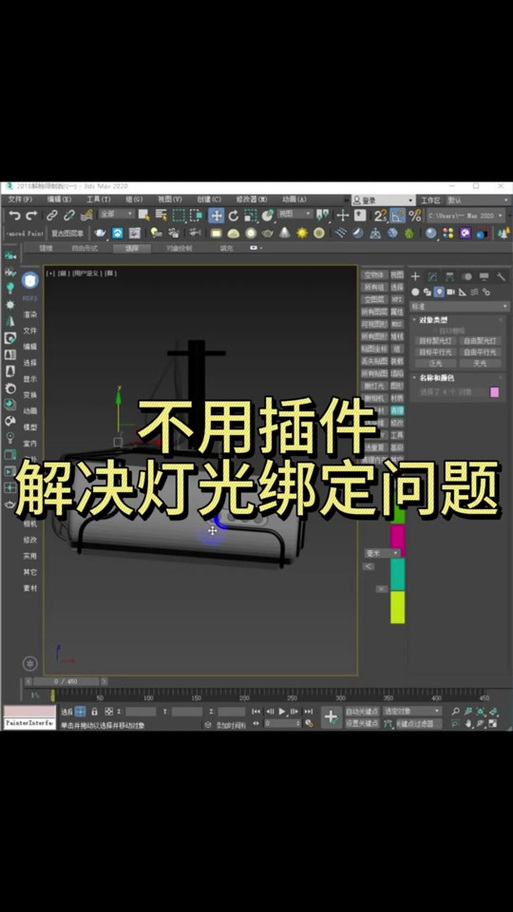Open the Motion panel icon
Screen dimensions: 513x912
point(466,277)
